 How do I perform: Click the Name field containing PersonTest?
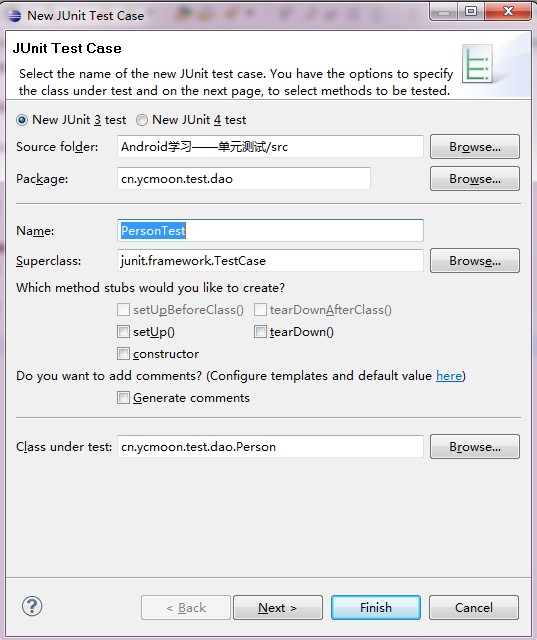pyautogui.click(x=270, y=231)
